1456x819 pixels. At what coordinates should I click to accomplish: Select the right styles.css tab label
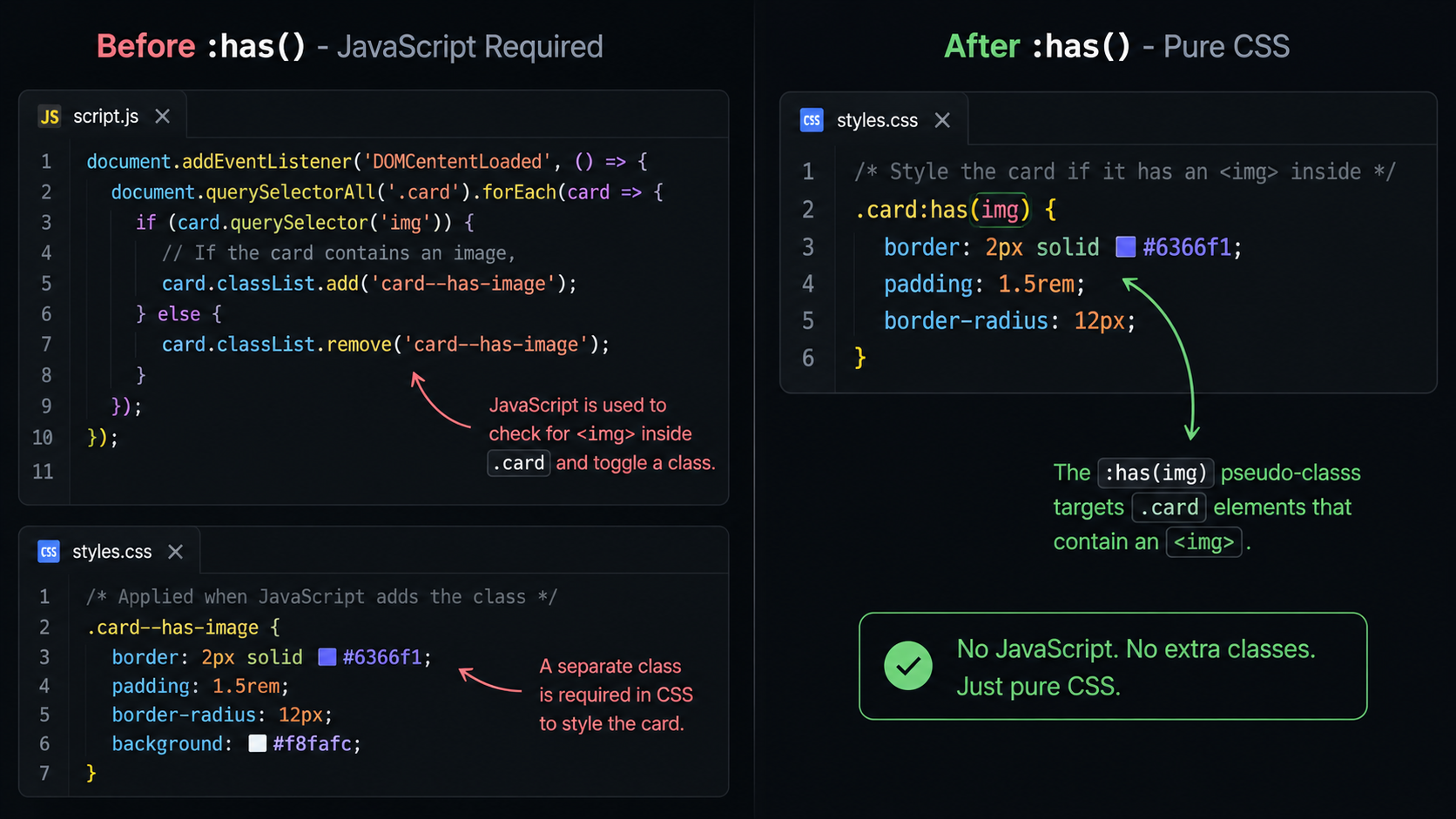[877, 121]
